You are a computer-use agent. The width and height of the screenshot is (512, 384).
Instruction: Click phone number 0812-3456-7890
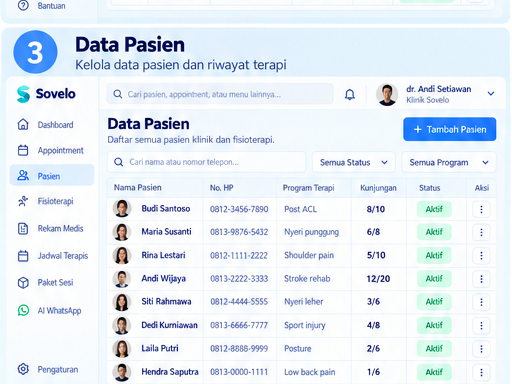(x=239, y=209)
